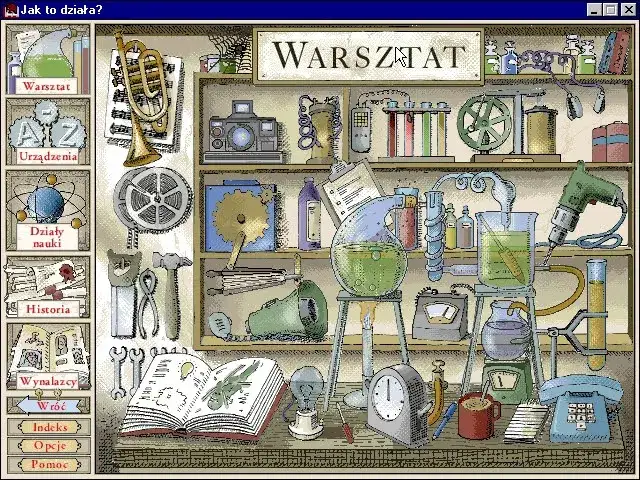This screenshot has height=480, width=640.
Task: Open the Wynalazcy inventors section
Action: point(47,357)
